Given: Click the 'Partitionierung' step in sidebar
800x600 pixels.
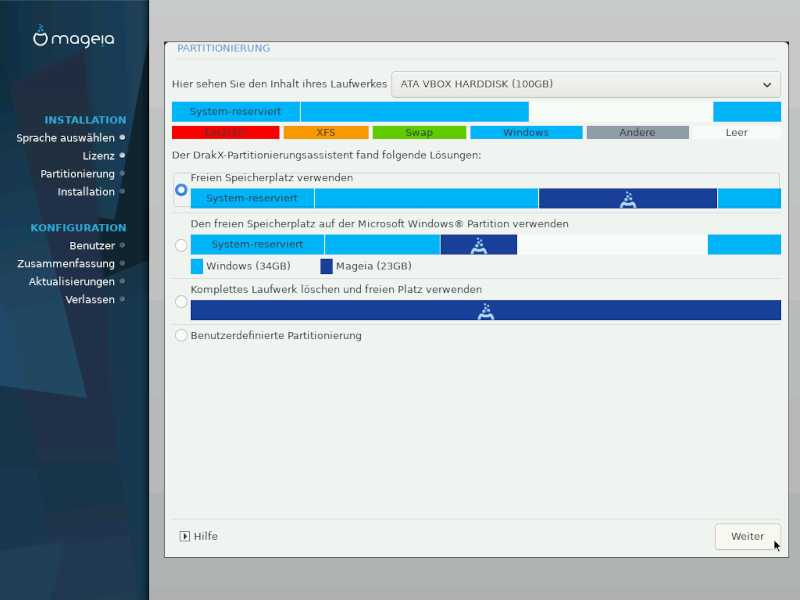Looking at the screenshot, I should (77, 174).
